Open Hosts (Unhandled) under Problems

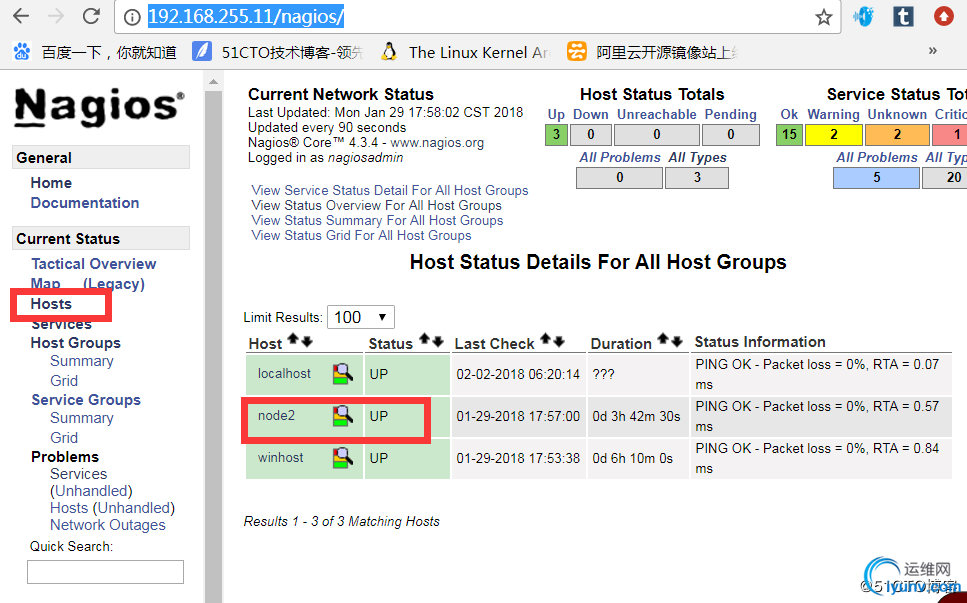point(113,508)
